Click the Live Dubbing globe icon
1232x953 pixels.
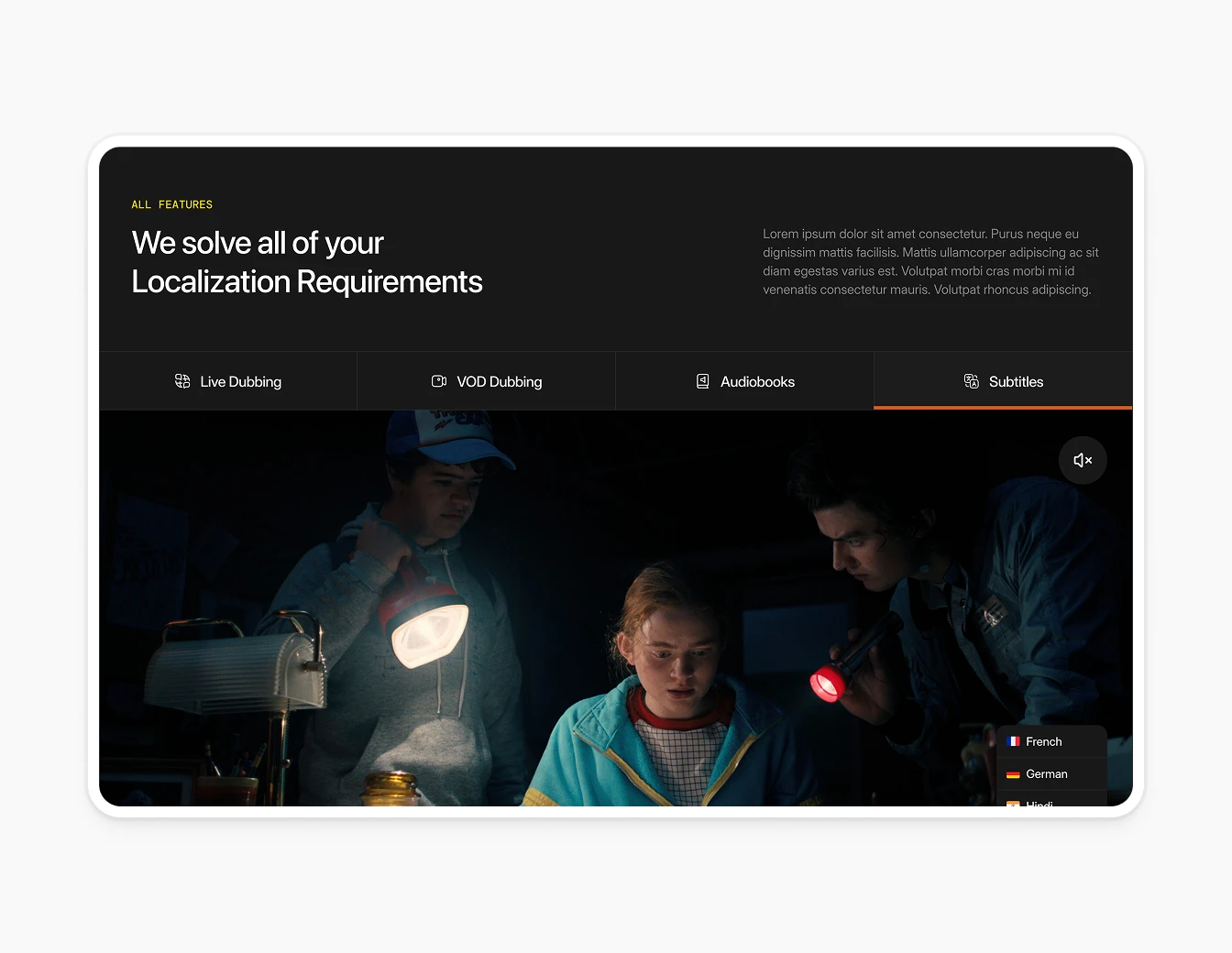183,381
